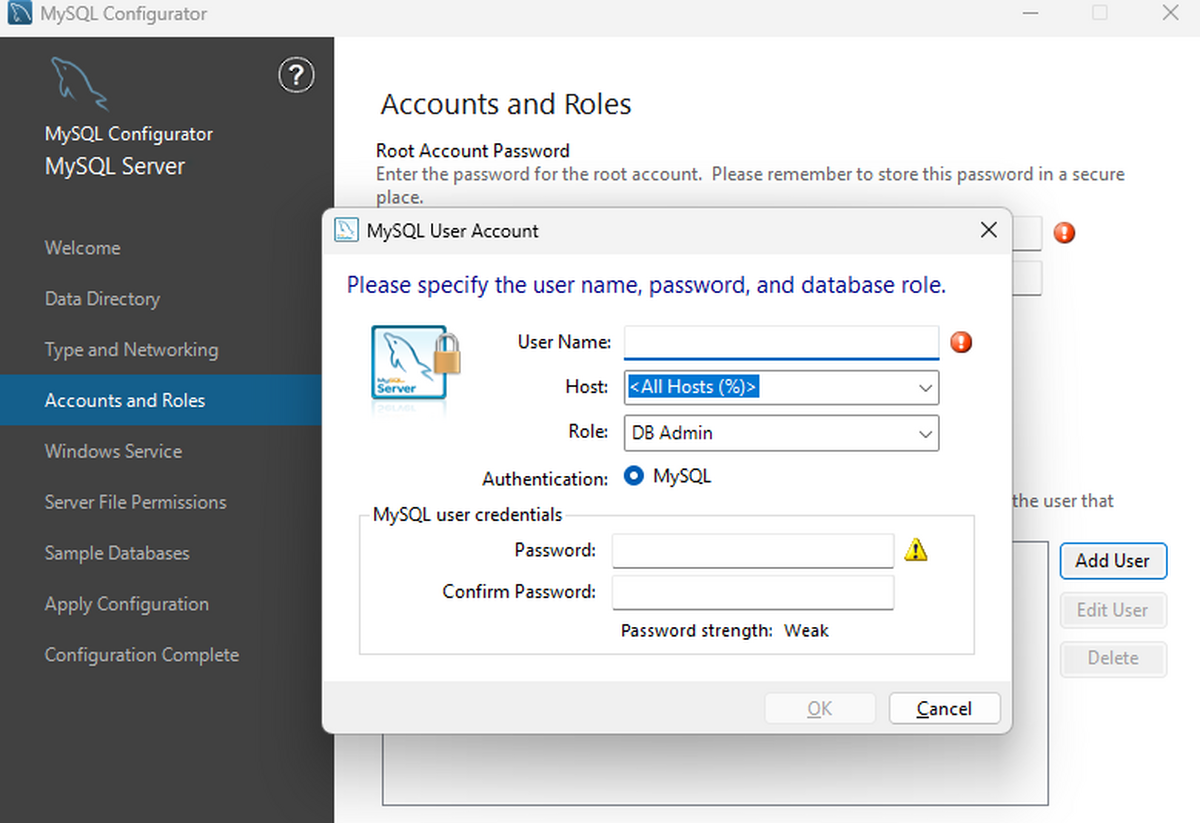Open the Sample Databases step
Viewport: 1200px width, 823px height.
[117, 553]
